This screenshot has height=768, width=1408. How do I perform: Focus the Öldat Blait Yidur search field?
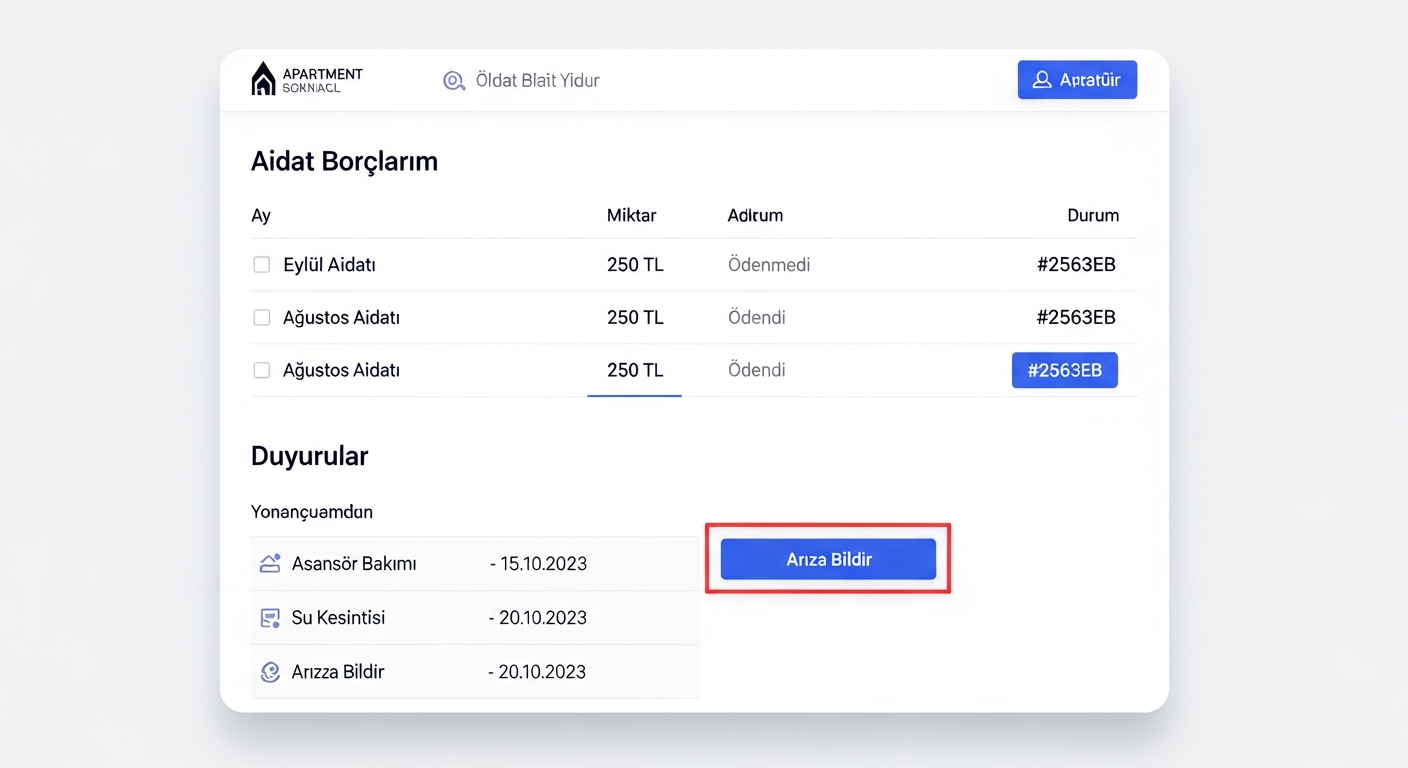(537, 81)
